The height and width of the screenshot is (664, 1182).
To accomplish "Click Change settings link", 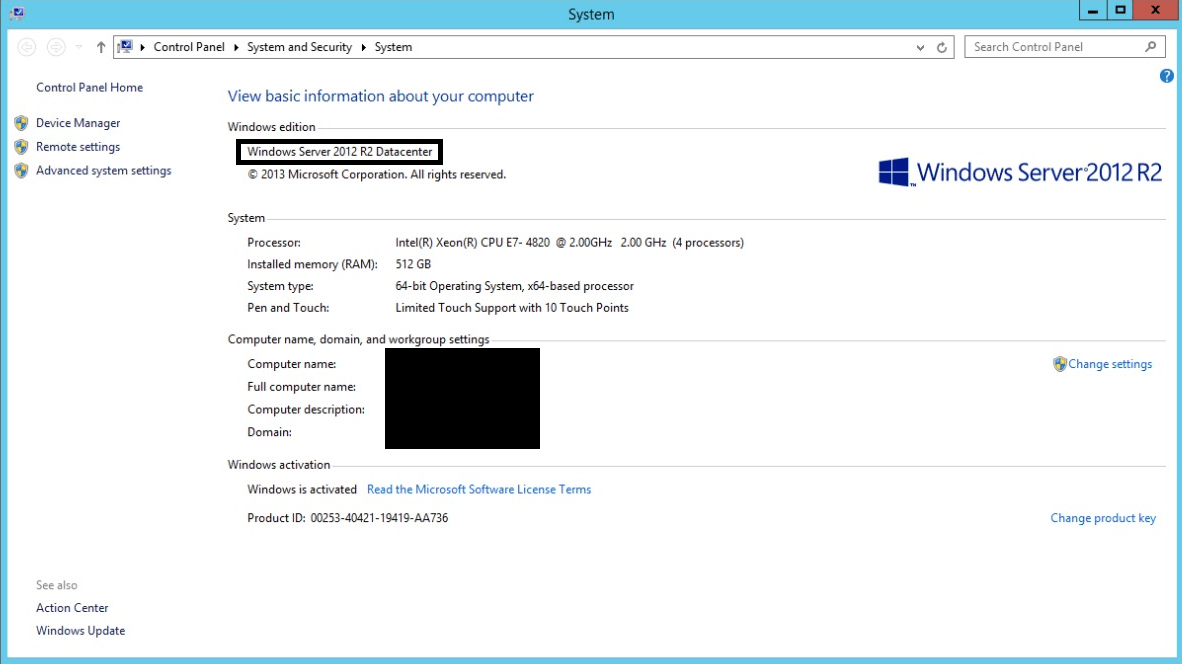I will point(1110,364).
